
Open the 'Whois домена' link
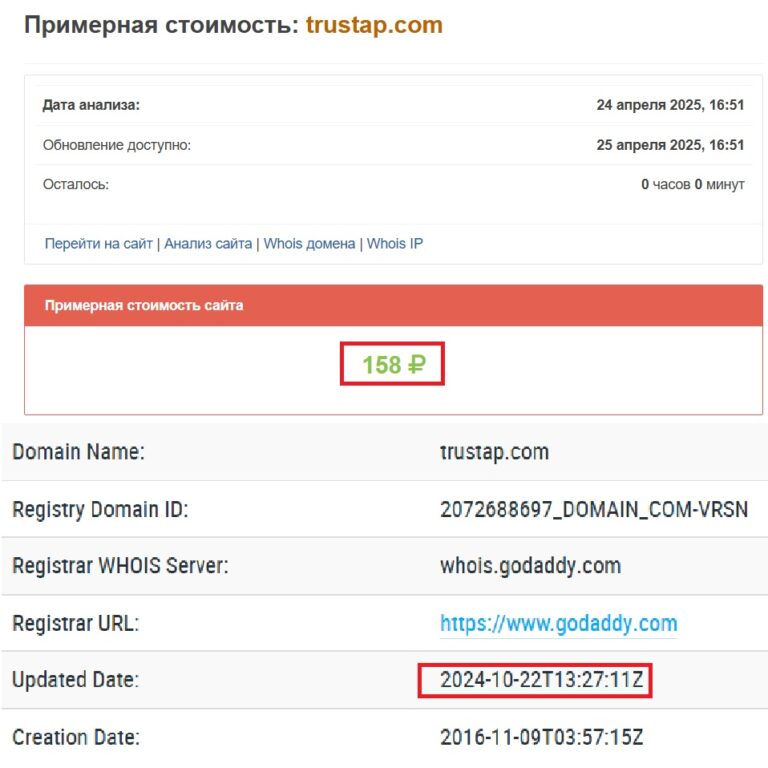(309, 243)
